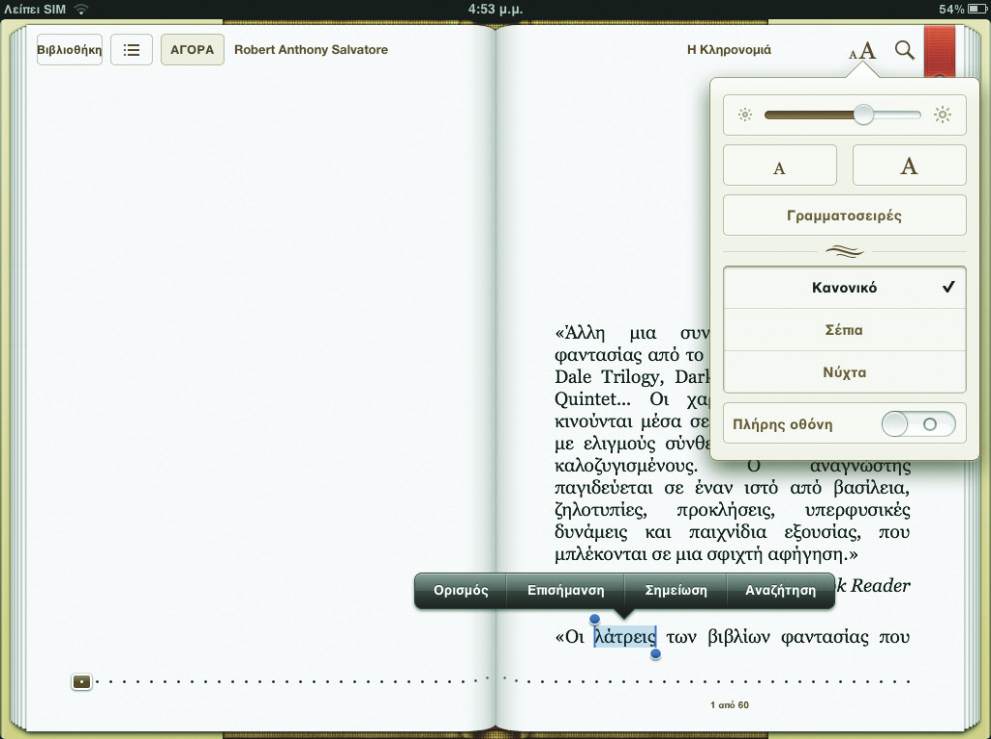This screenshot has height=739, width=991.
Task: Select the Νύχτα theme
Action: point(844,372)
